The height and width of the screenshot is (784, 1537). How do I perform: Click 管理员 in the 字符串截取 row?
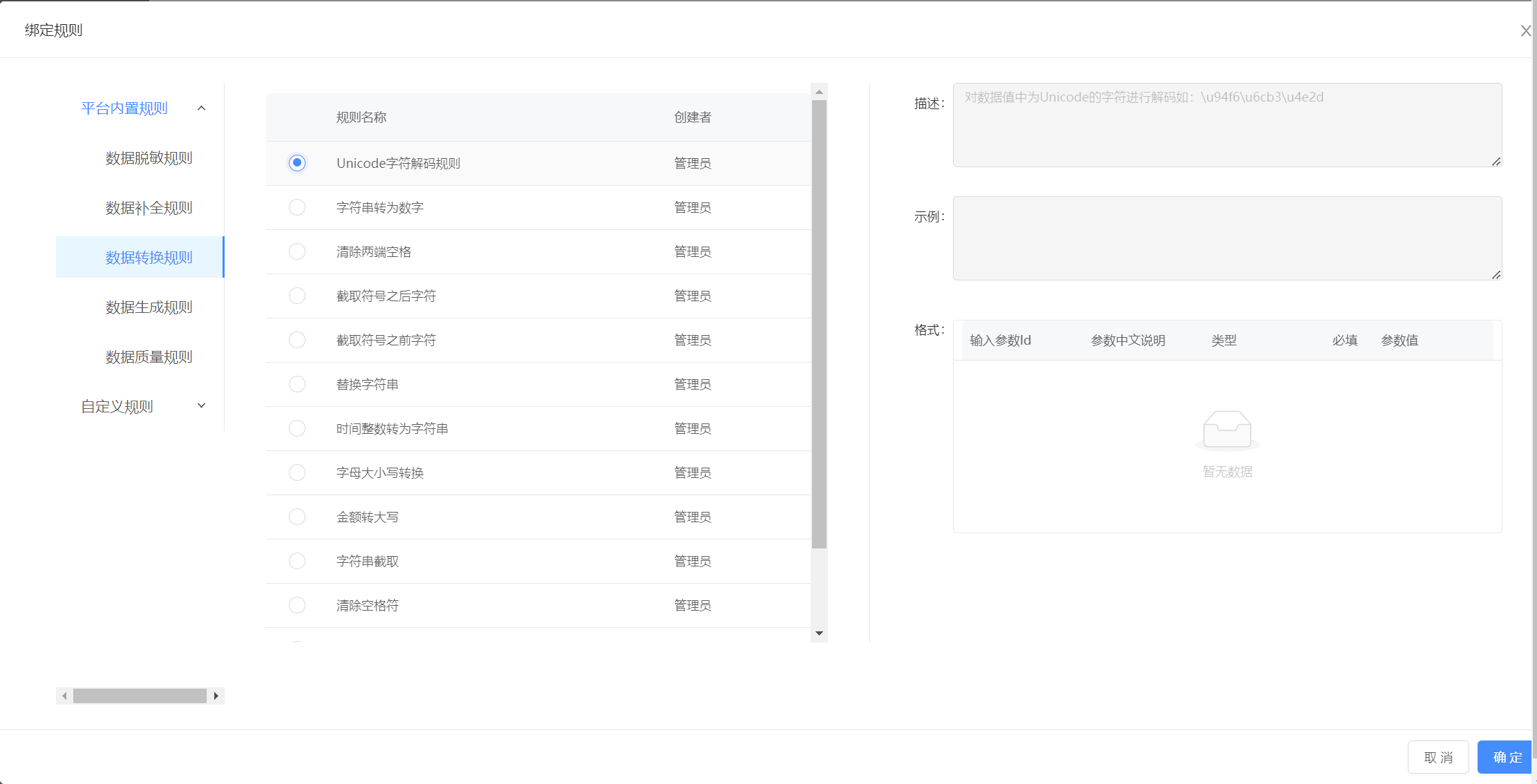692,562
